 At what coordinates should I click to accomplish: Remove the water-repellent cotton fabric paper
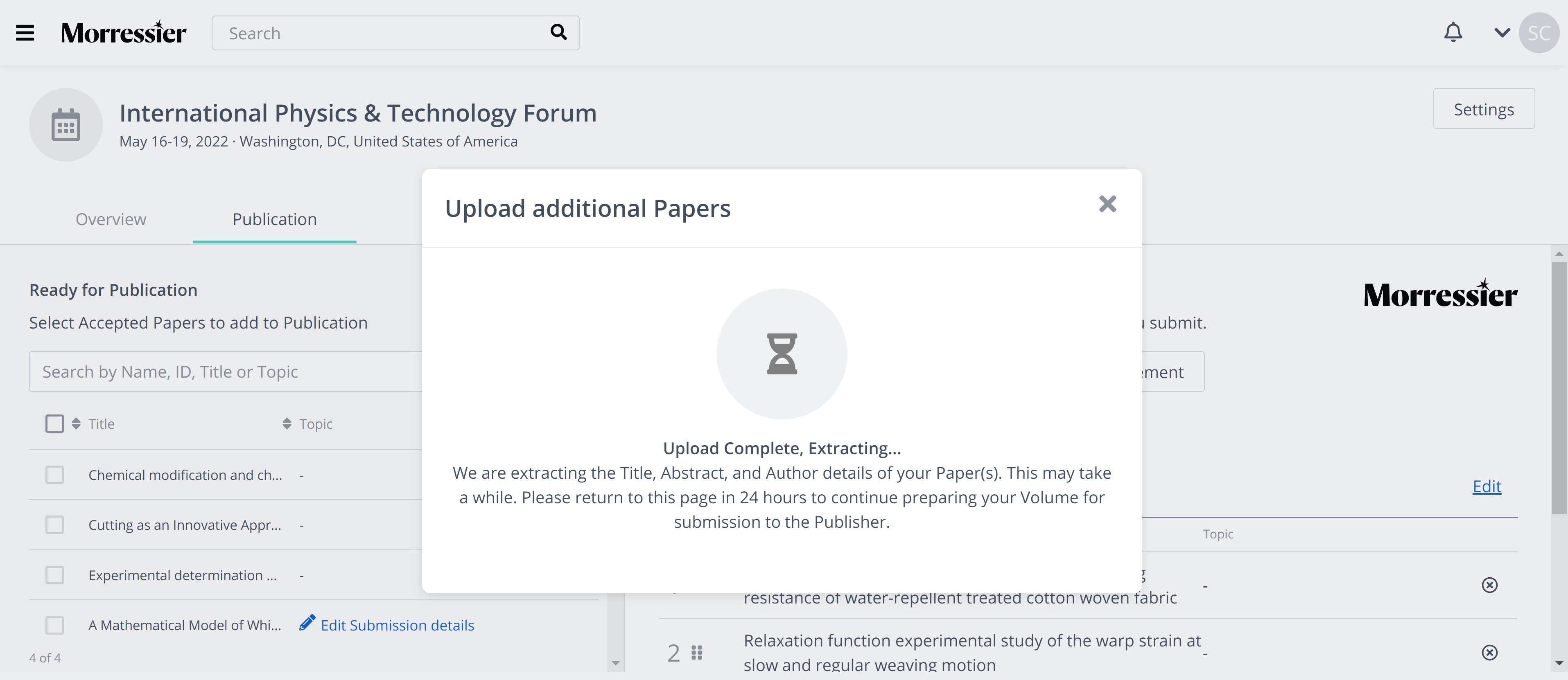coord(1489,585)
